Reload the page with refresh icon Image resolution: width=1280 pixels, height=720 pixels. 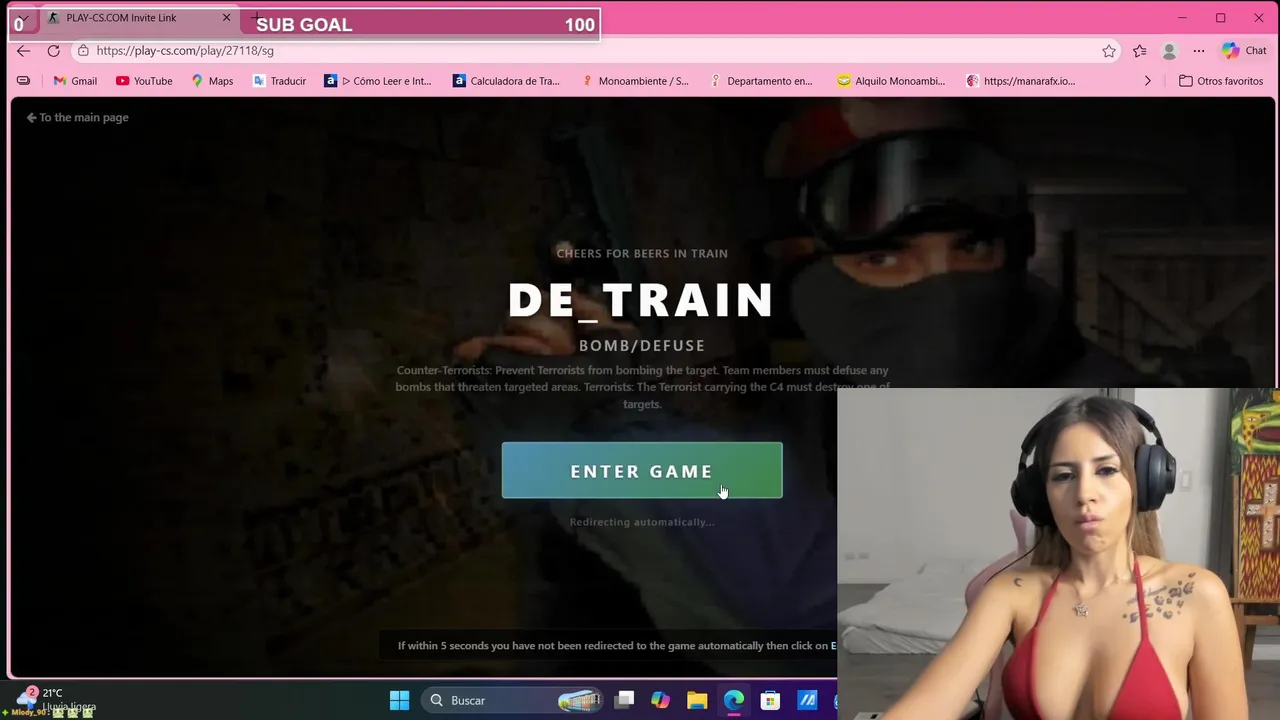point(53,51)
